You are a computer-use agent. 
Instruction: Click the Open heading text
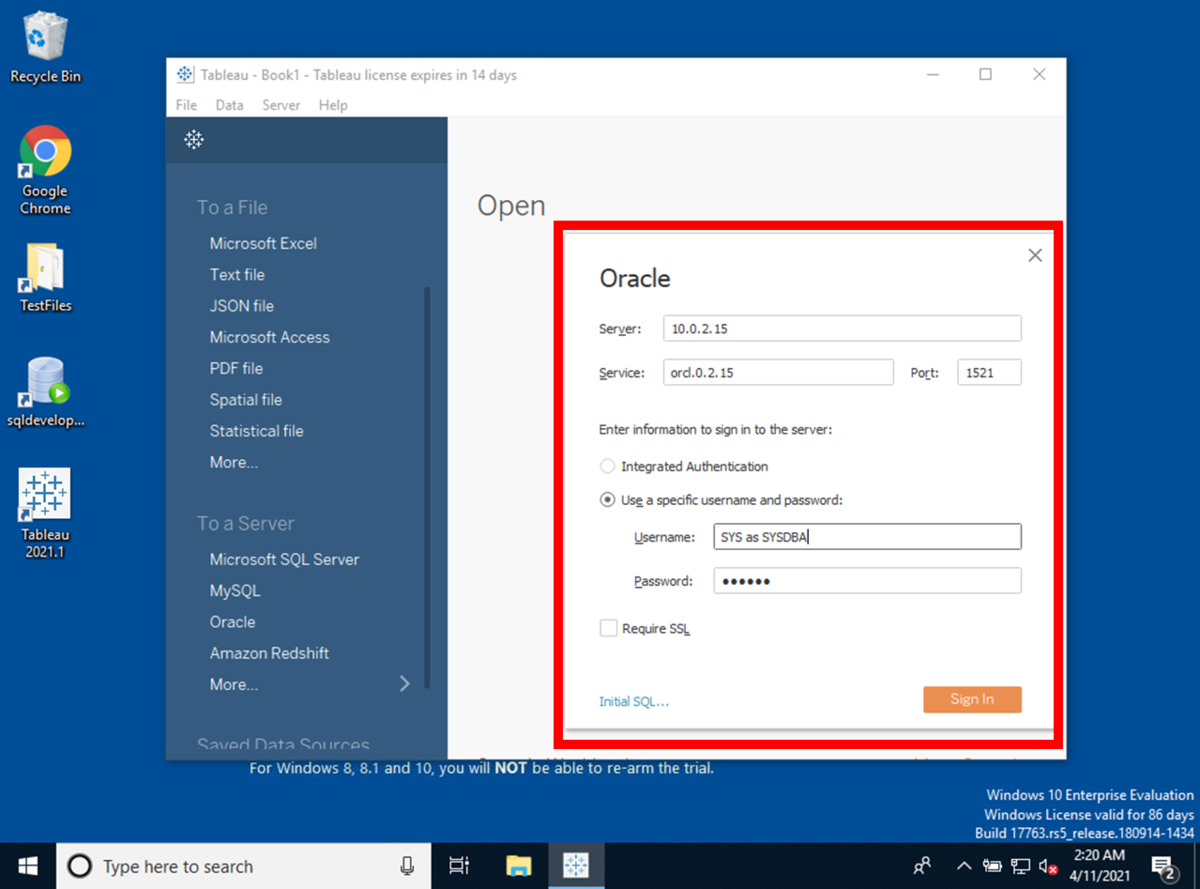click(x=511, y=206)
